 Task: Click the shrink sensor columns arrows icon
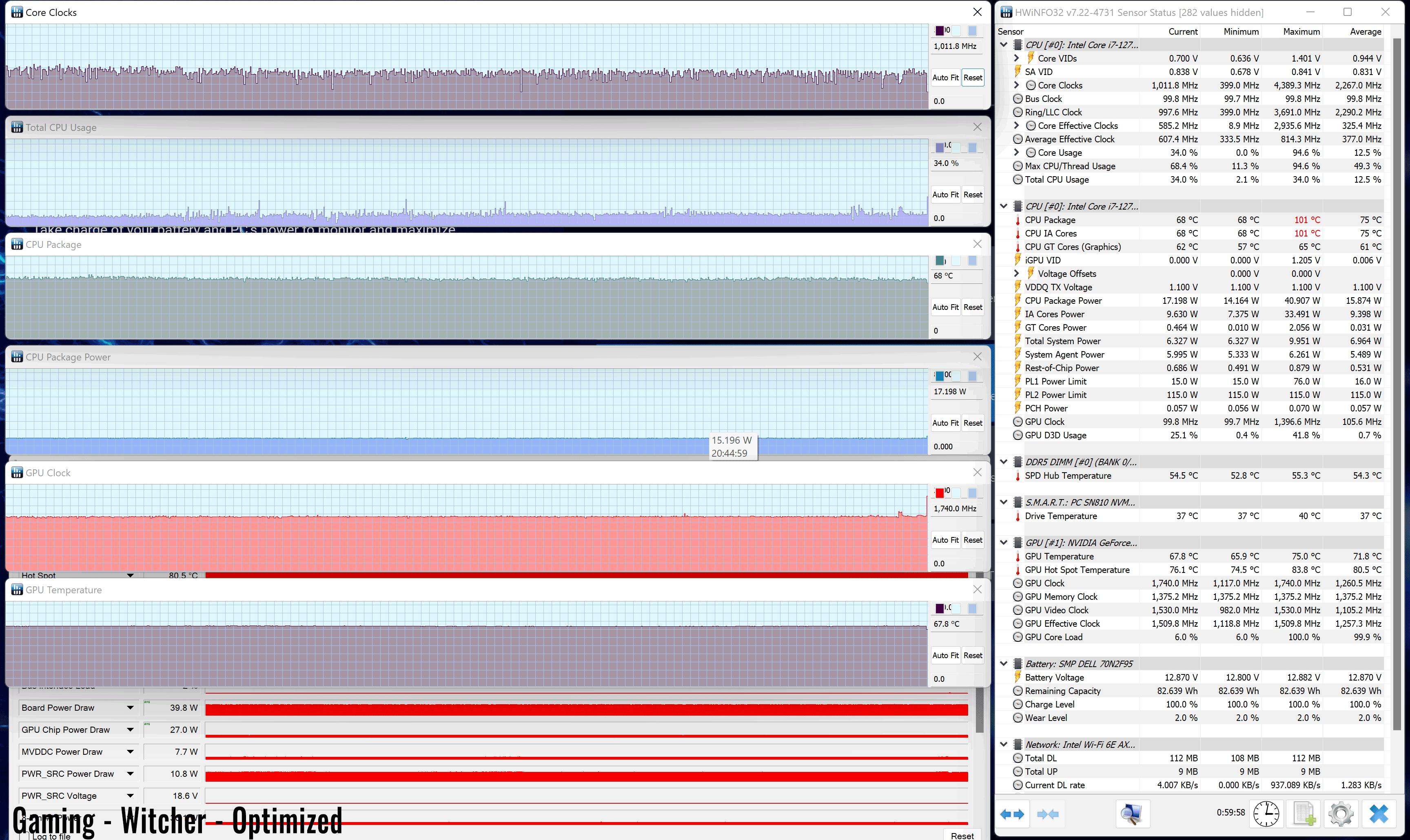pyautogui.click(x=1048, y=814)
